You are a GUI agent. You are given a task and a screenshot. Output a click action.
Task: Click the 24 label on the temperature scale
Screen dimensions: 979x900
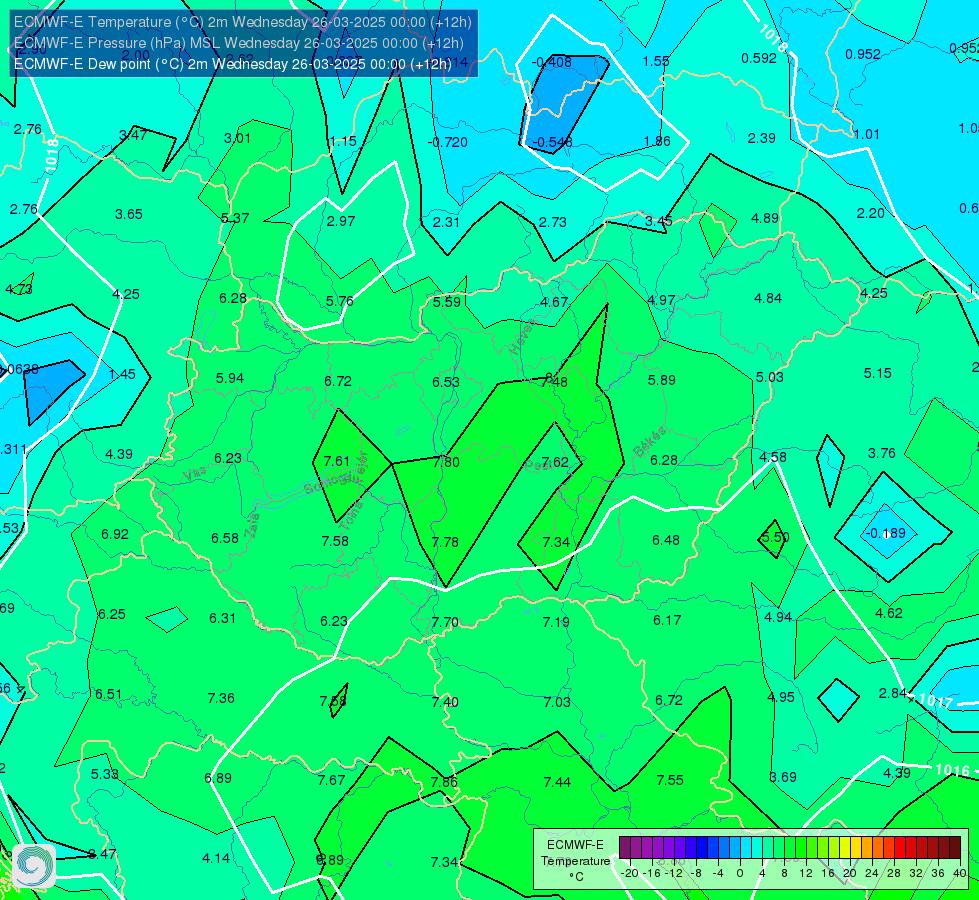click(872, 873)
